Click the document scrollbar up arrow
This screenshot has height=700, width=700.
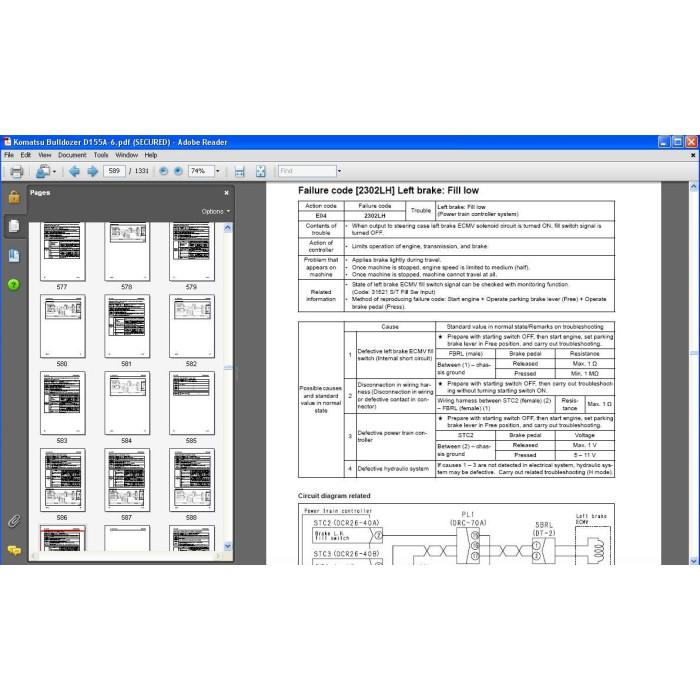coord(694,187)
